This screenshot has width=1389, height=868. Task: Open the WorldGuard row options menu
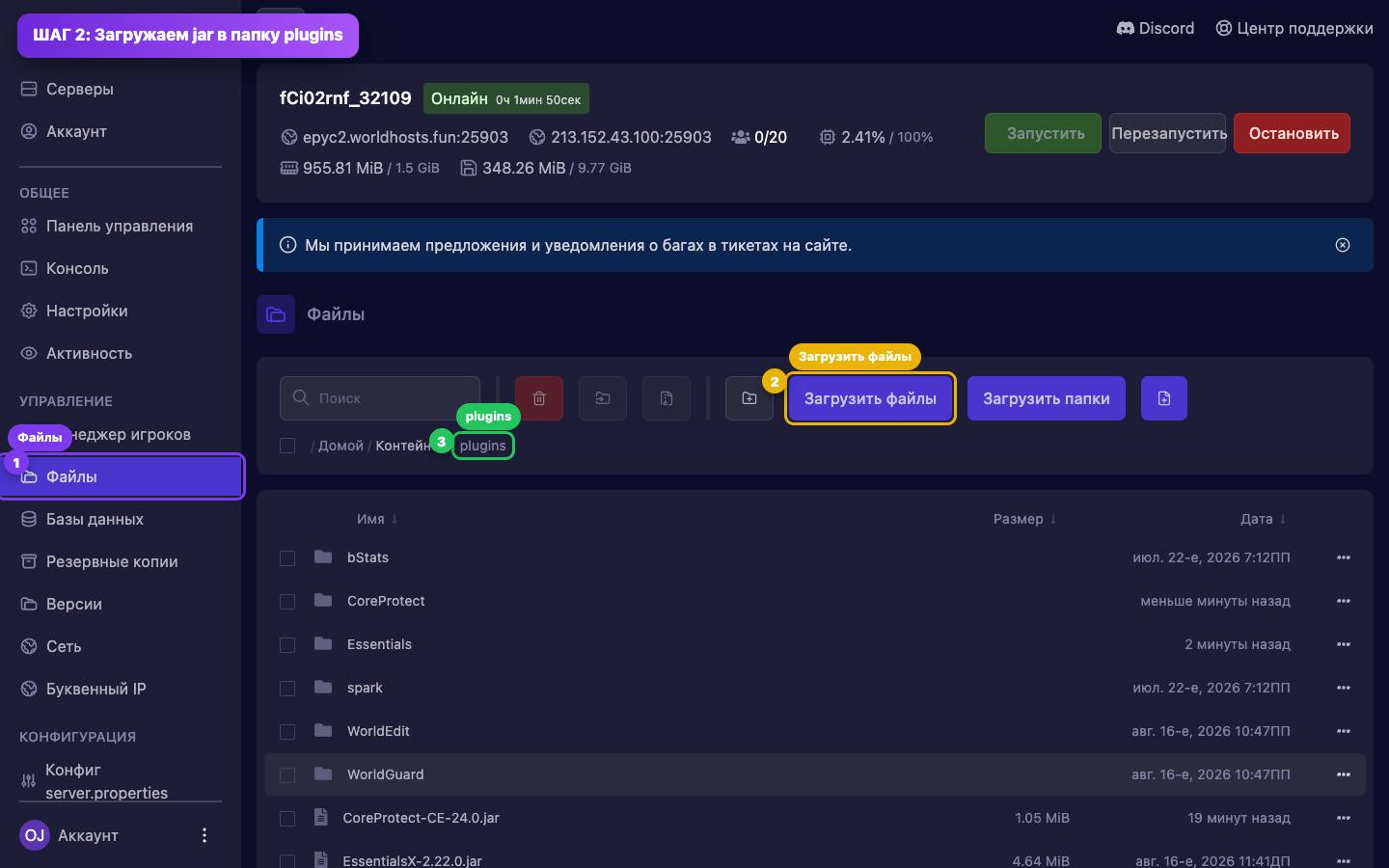pyautogui.click(x=1344, y=774)
